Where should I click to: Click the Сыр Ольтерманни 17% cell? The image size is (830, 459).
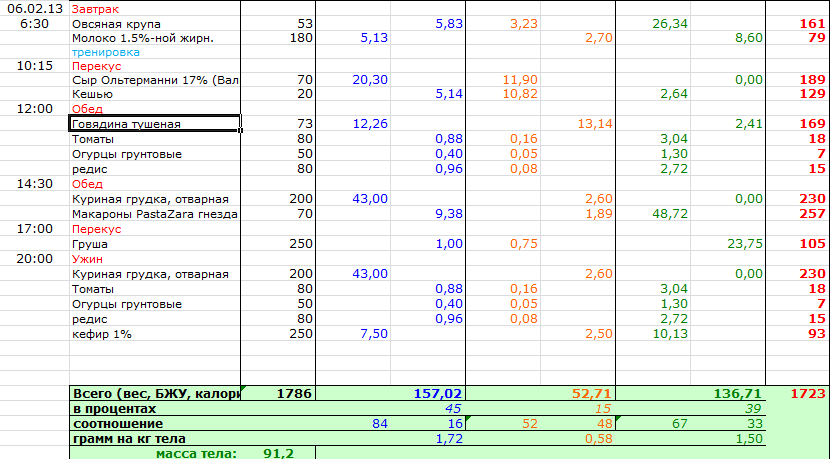[x=155, y=79]
